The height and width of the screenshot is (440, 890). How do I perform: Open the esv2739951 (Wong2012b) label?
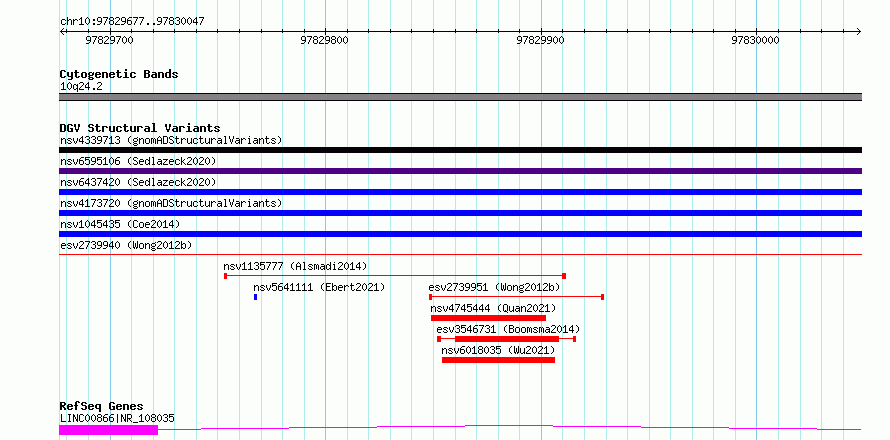click(494, 287)
